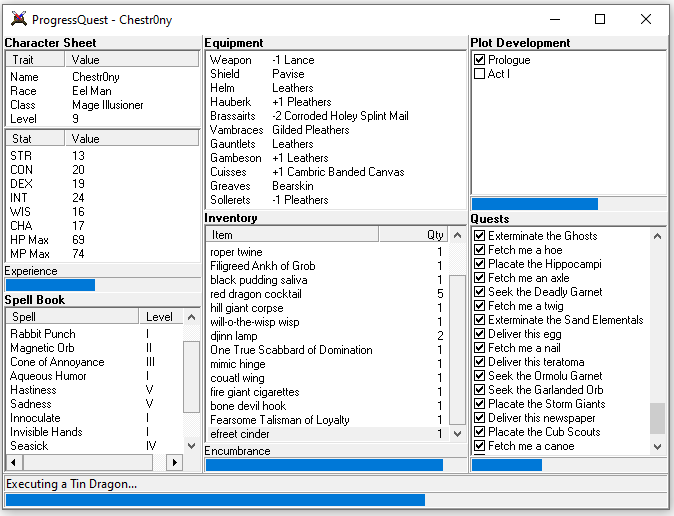Click the Spell column header
Screen dimensions: 674x516
click(x=72, y=316)
